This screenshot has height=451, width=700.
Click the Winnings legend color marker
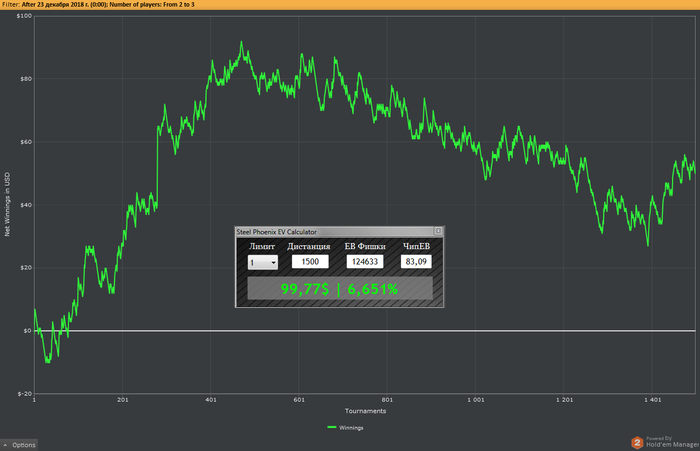pos(332,427)
